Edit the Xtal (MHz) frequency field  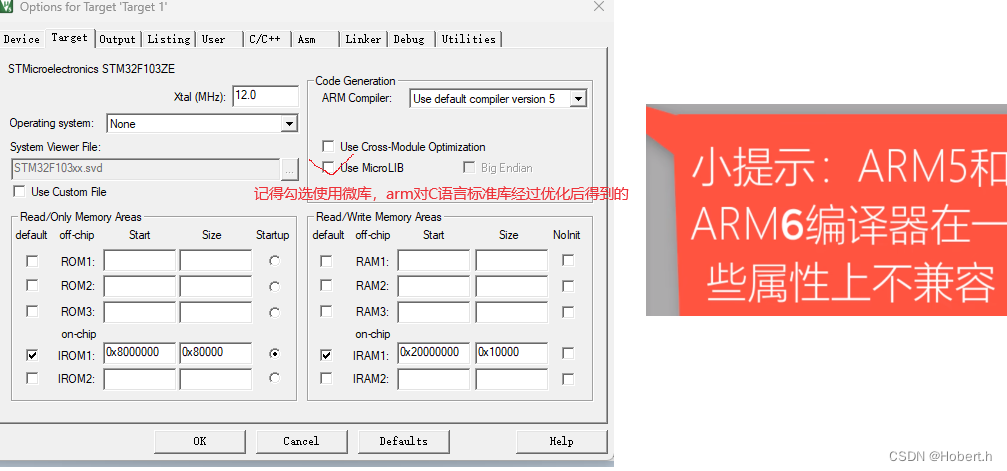click(265, 96)
